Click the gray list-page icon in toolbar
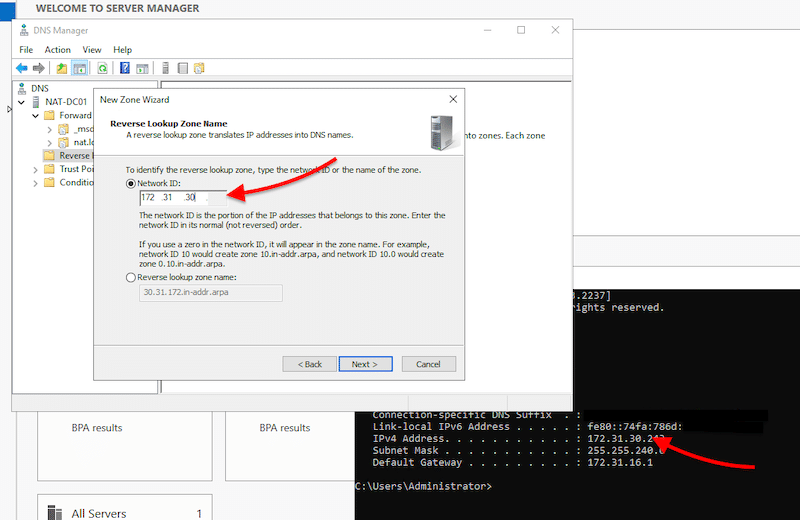 tap(183, 68)
